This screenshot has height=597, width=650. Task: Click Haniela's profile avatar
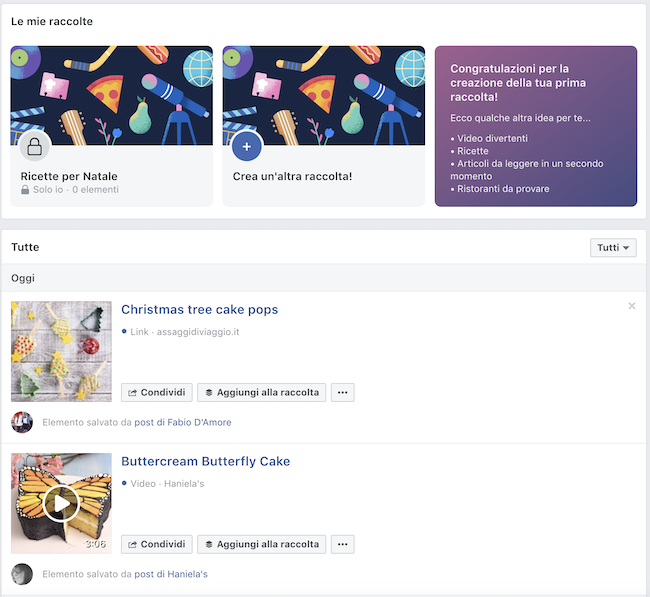(22, 574)
